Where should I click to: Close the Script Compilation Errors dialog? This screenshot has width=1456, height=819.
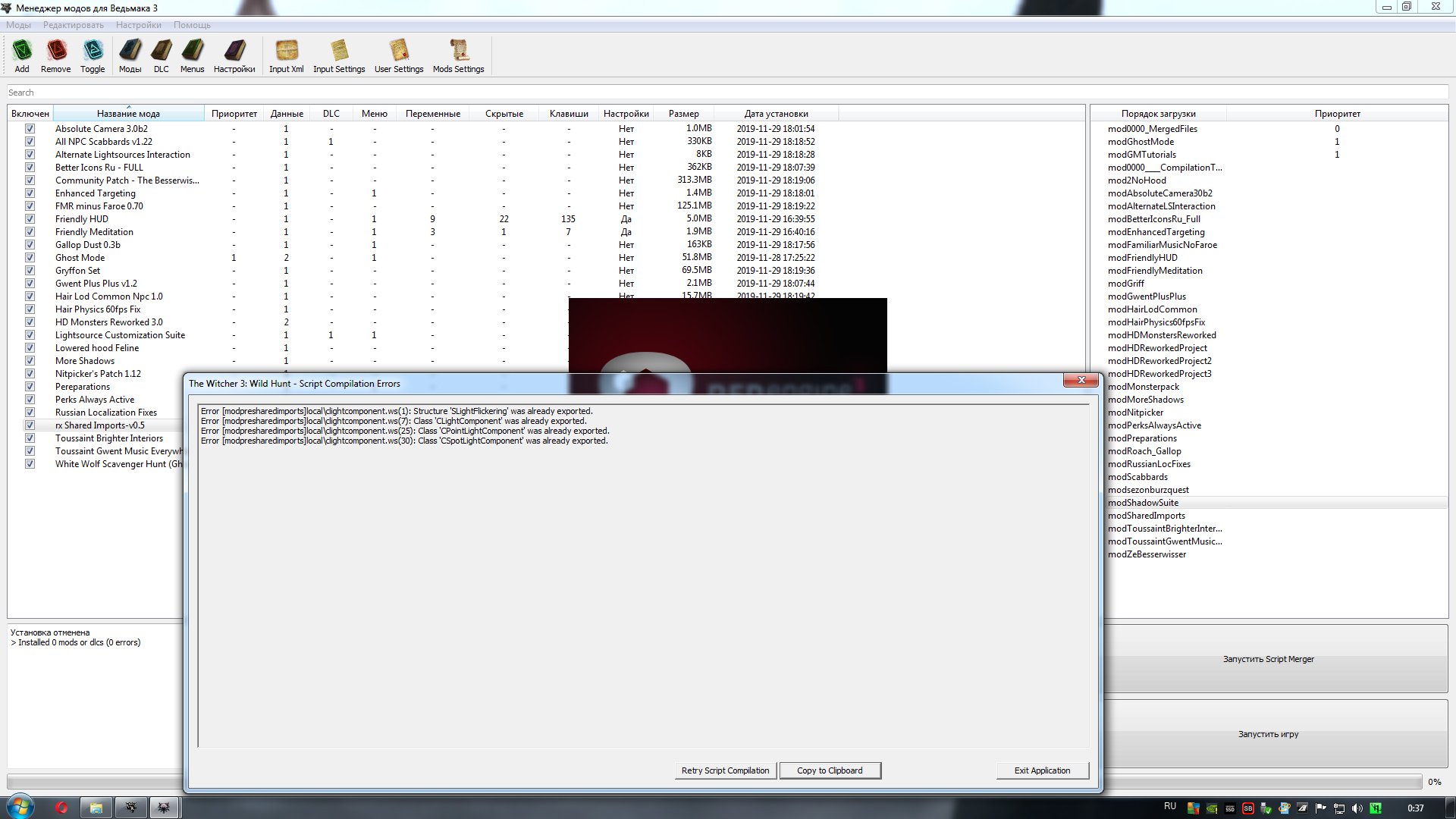click(1081, 380)
